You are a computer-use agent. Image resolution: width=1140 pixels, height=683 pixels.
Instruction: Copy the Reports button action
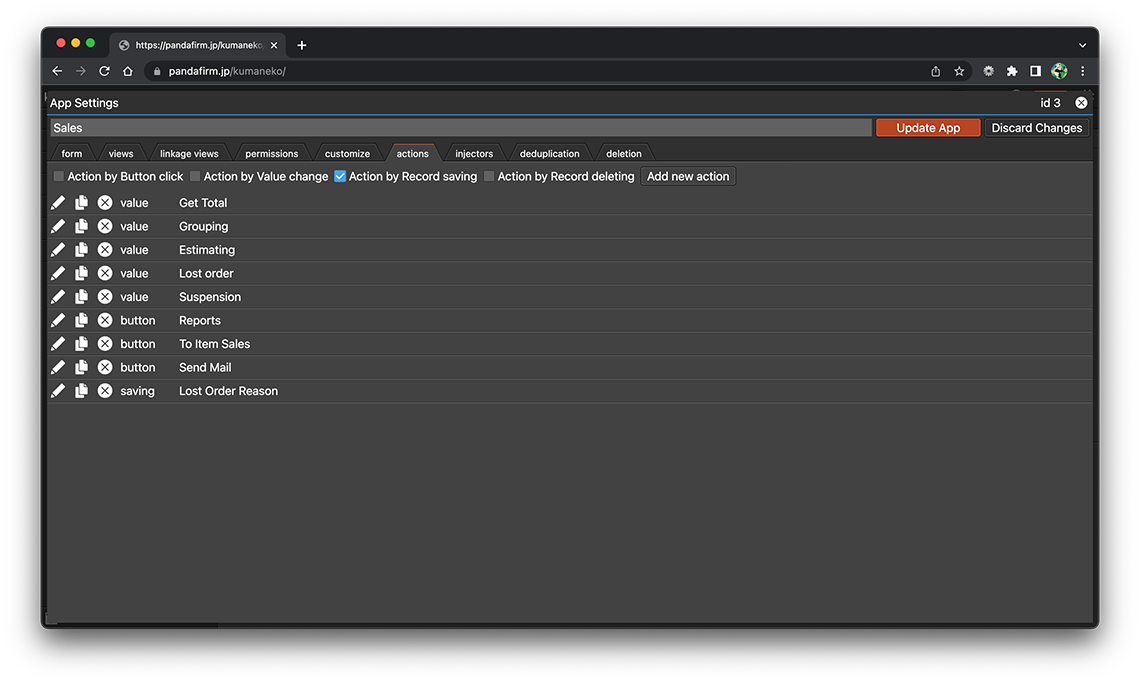pos(82,320)
